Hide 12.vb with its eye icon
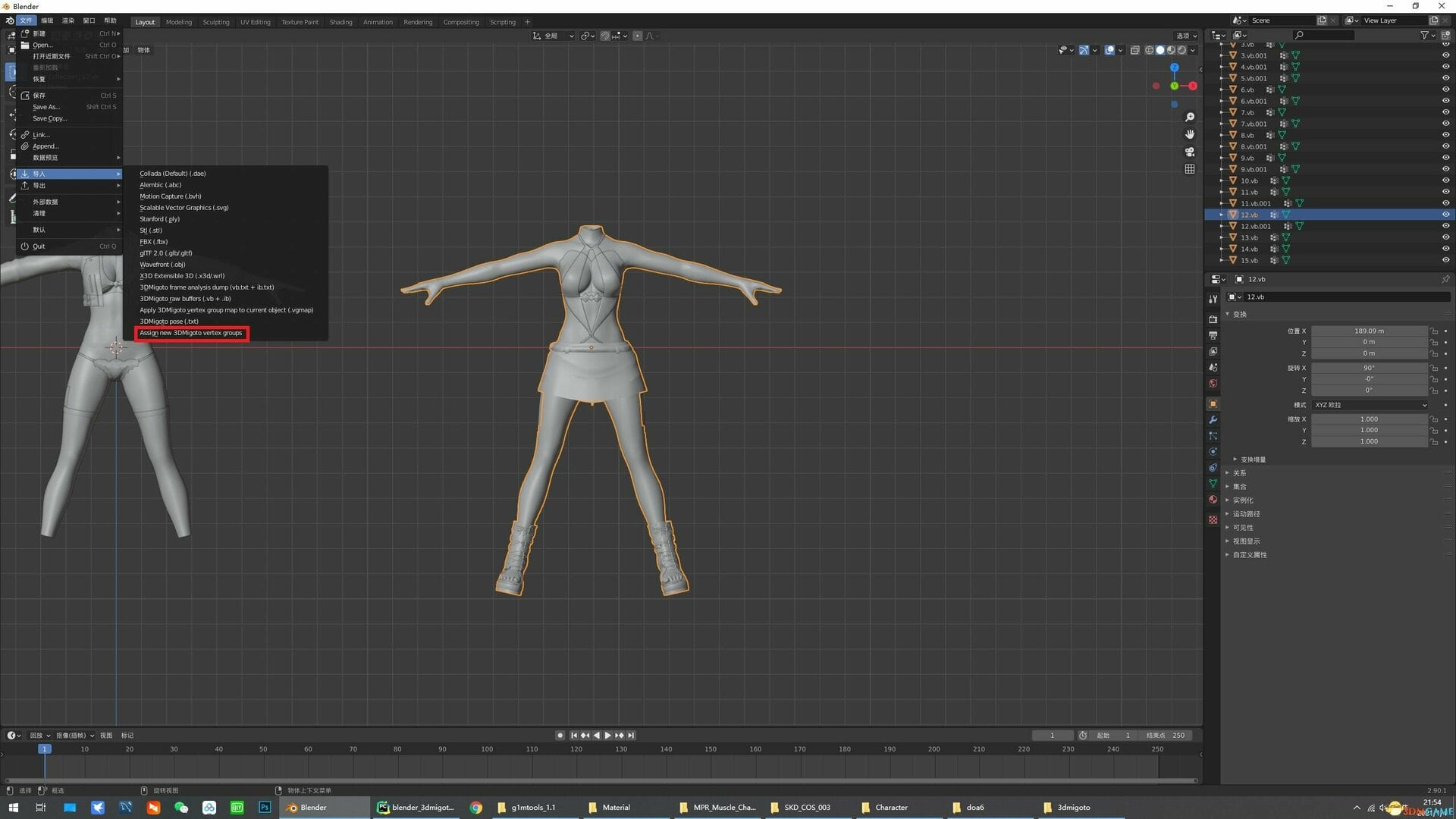1456x819 pixels. click(x=1445, y=215)
